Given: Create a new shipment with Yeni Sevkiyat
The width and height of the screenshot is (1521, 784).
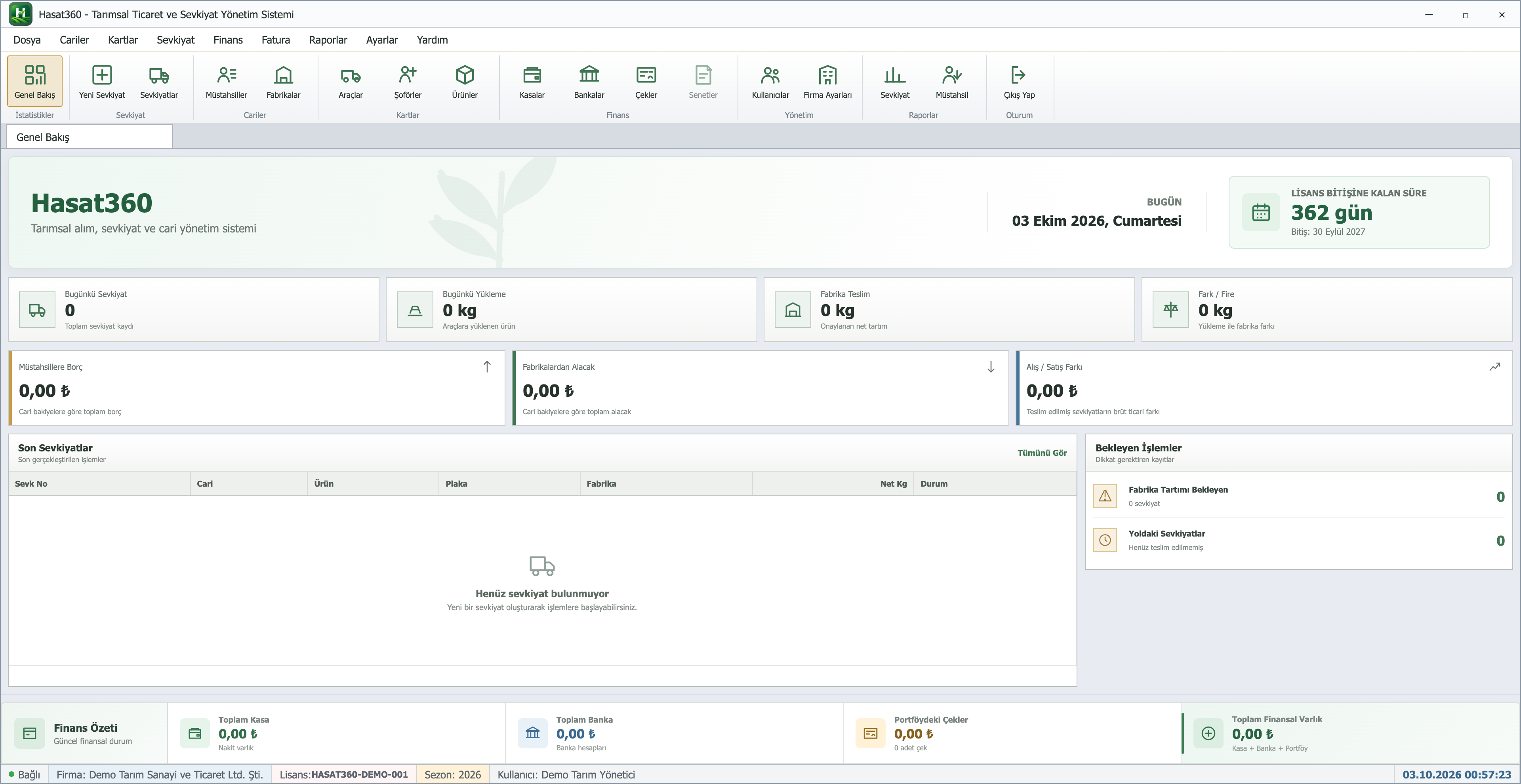Looking at the screenshot, I should pos(102,81).
